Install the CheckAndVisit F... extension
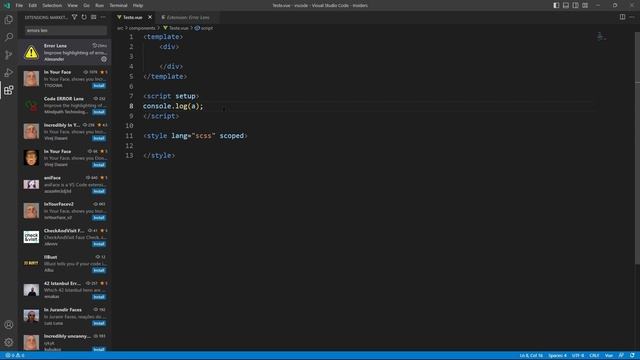Screen dimensions: 640x360 [x=99, y=244]
